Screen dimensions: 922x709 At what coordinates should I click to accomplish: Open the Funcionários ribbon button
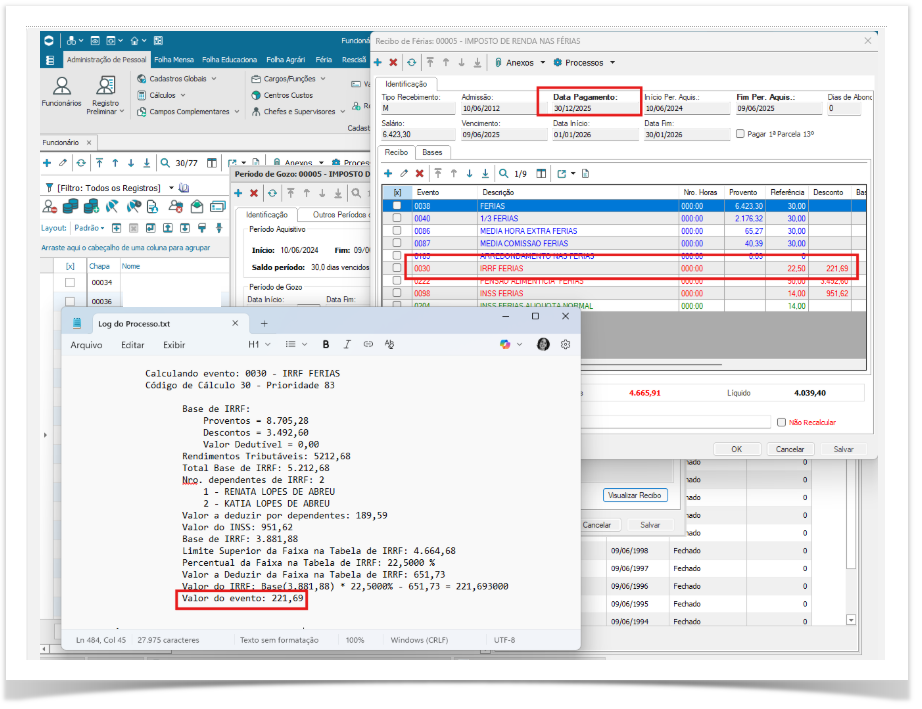(x=61, y=91)
